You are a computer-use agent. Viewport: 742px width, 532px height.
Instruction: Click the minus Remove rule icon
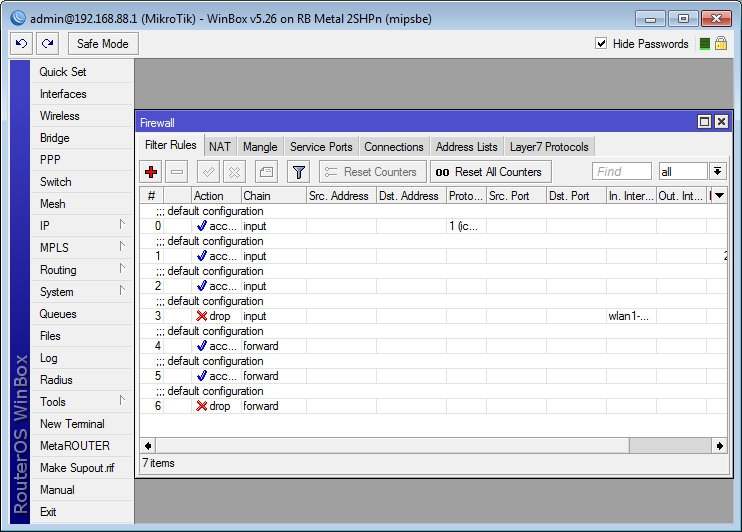(177, 172)
